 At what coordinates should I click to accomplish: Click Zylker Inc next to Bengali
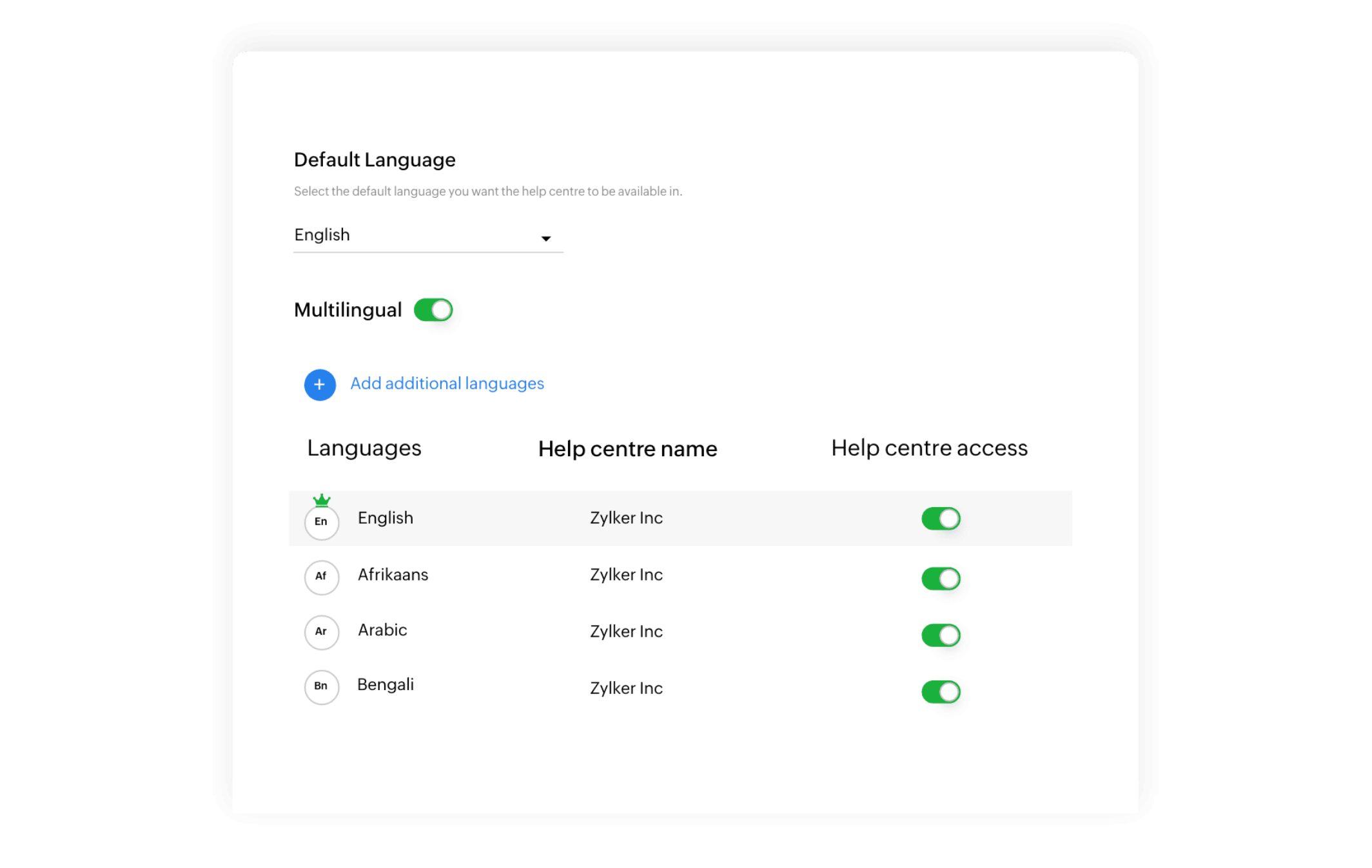[x=626, y=688]
